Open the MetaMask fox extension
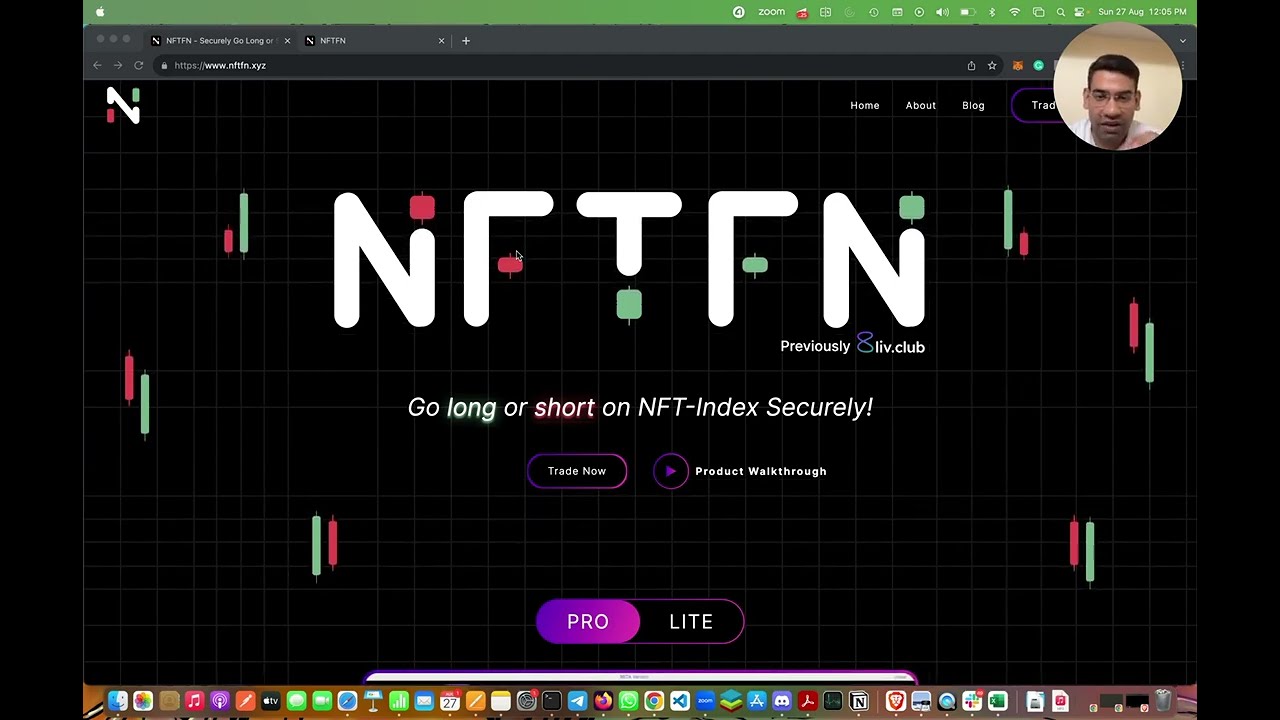 point(1018,65)
